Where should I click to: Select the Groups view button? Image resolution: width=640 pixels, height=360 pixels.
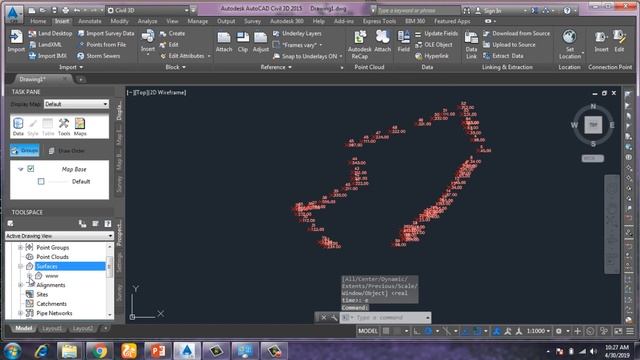pos(25,151)
